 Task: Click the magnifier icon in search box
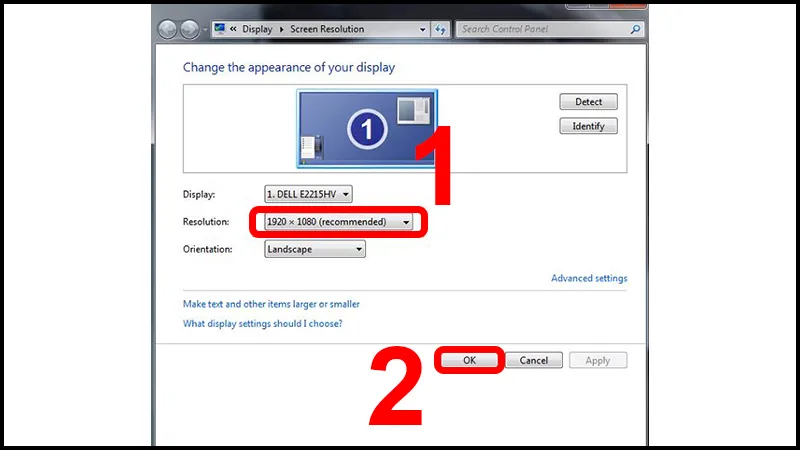(x=635, y=30)
